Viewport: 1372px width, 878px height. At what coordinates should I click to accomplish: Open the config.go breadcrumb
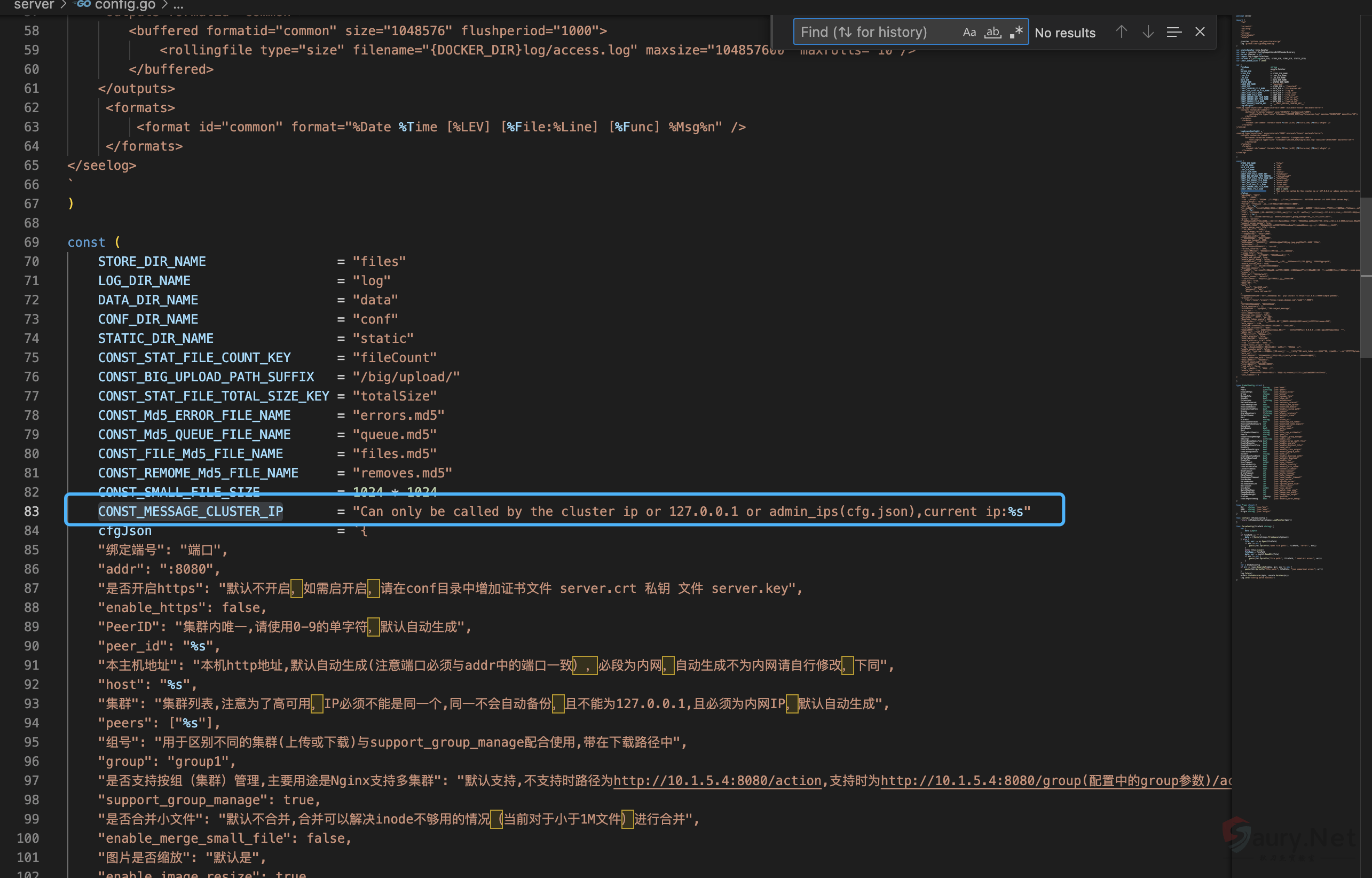125,5
